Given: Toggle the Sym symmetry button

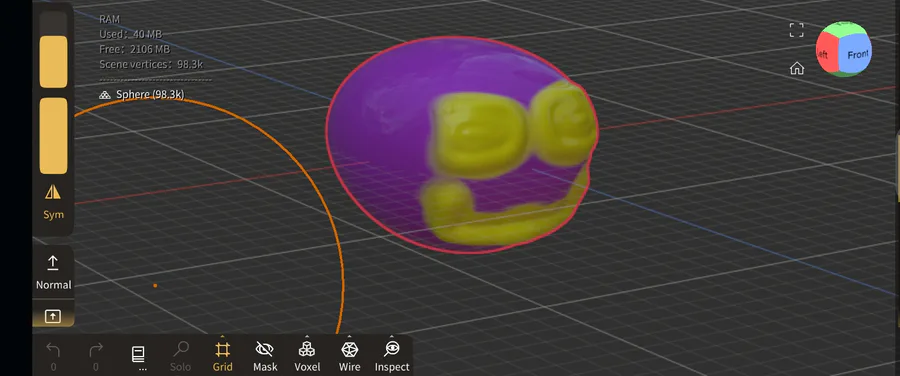Looking at the screenshot, I should pos(53,202).
